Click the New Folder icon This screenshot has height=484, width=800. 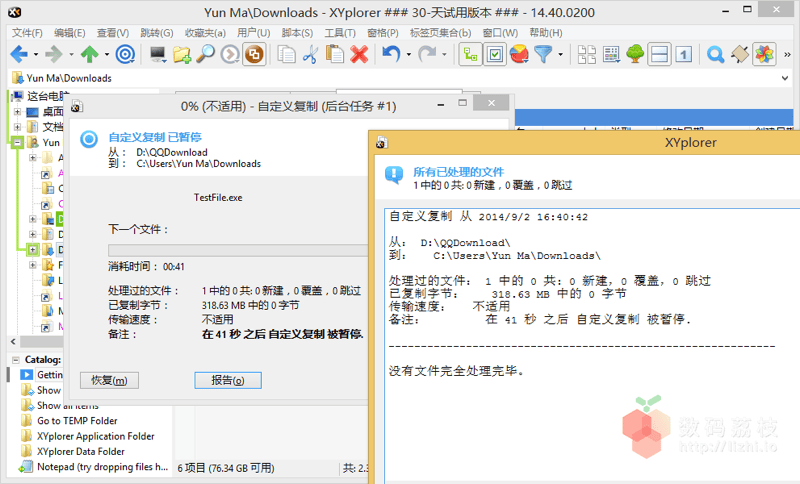(182, 54)
